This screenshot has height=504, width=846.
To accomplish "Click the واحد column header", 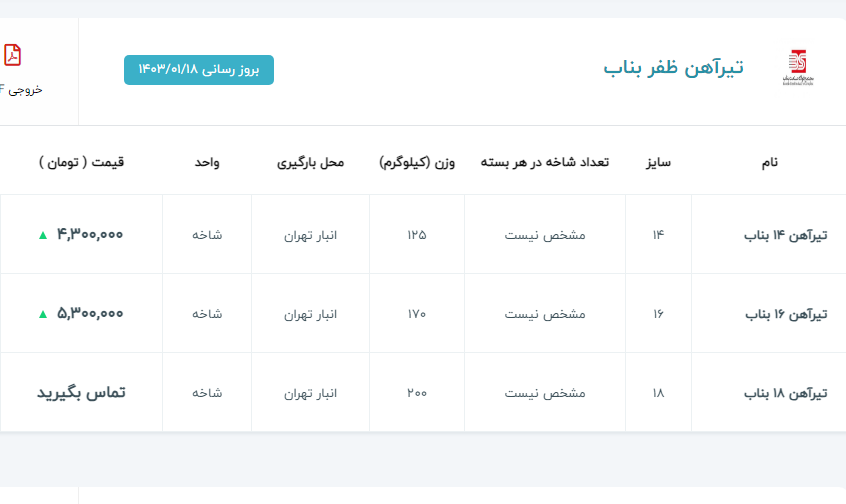I will coord(207,162).
